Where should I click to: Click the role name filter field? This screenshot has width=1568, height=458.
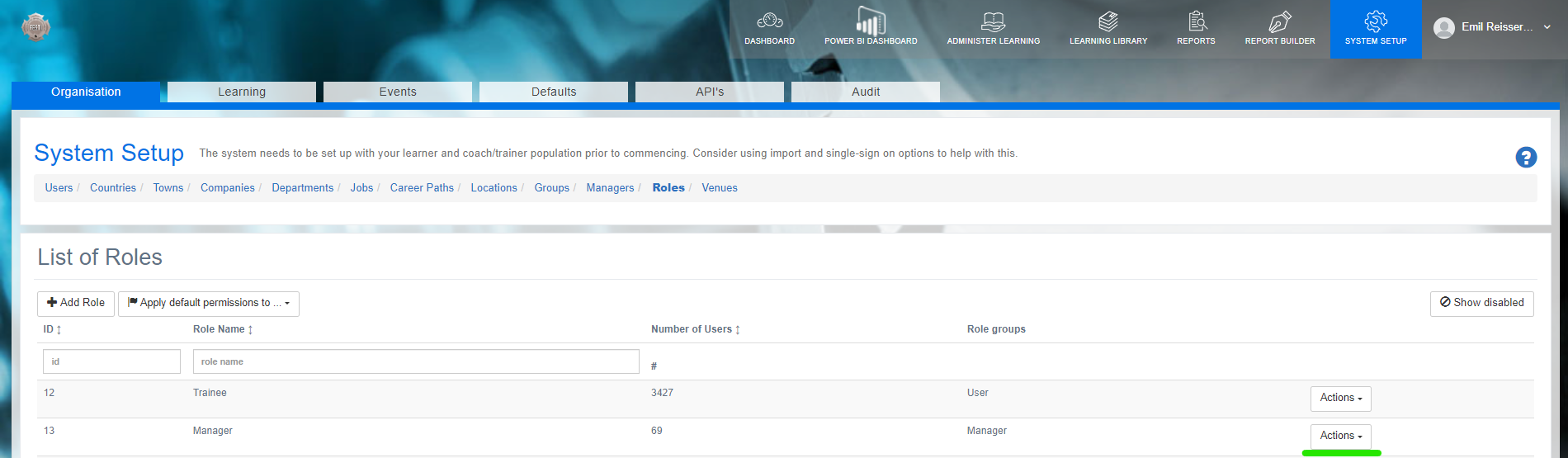(x=416, y=361)
